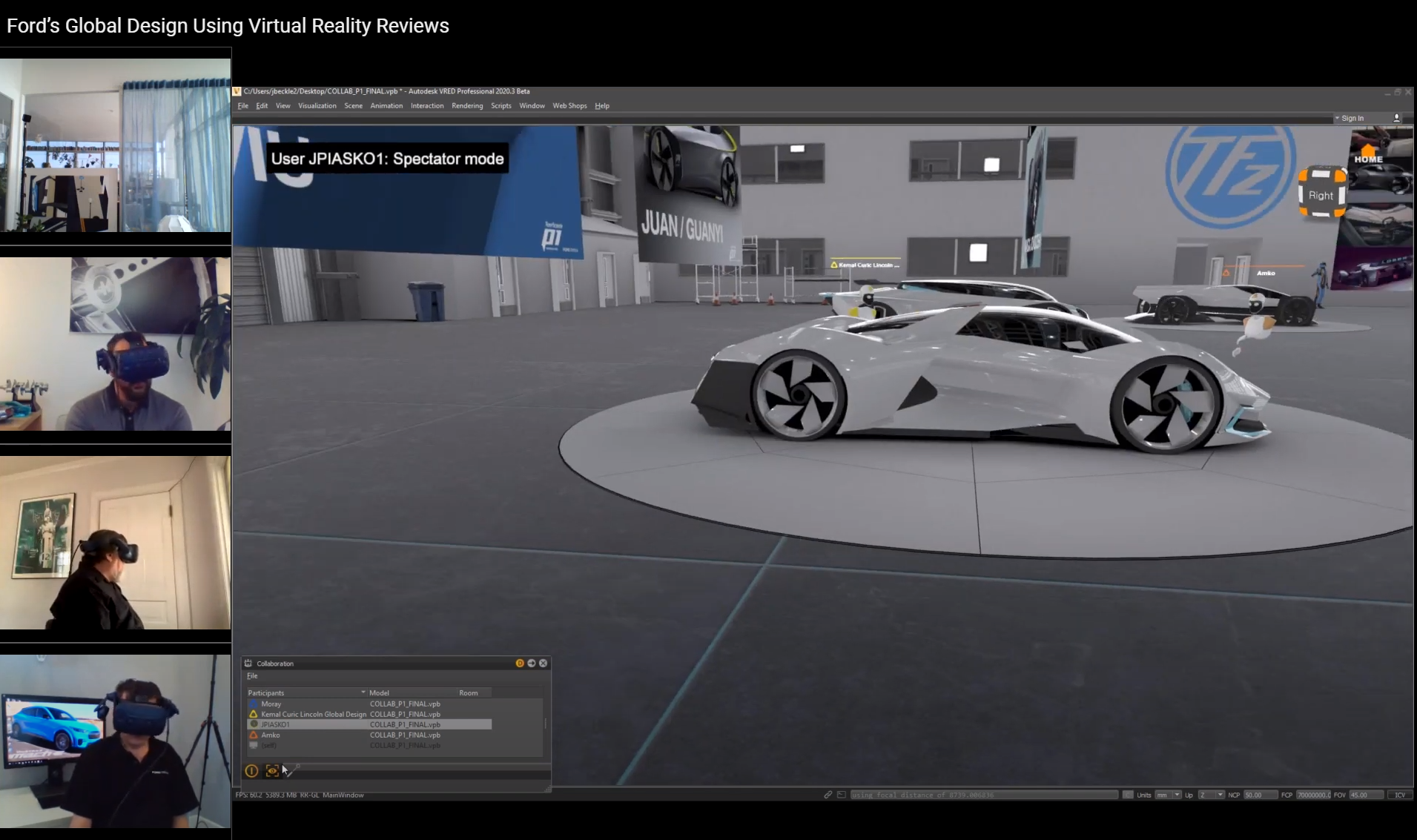
Task: Click the Sign In link
Action: pos(1354,118)
